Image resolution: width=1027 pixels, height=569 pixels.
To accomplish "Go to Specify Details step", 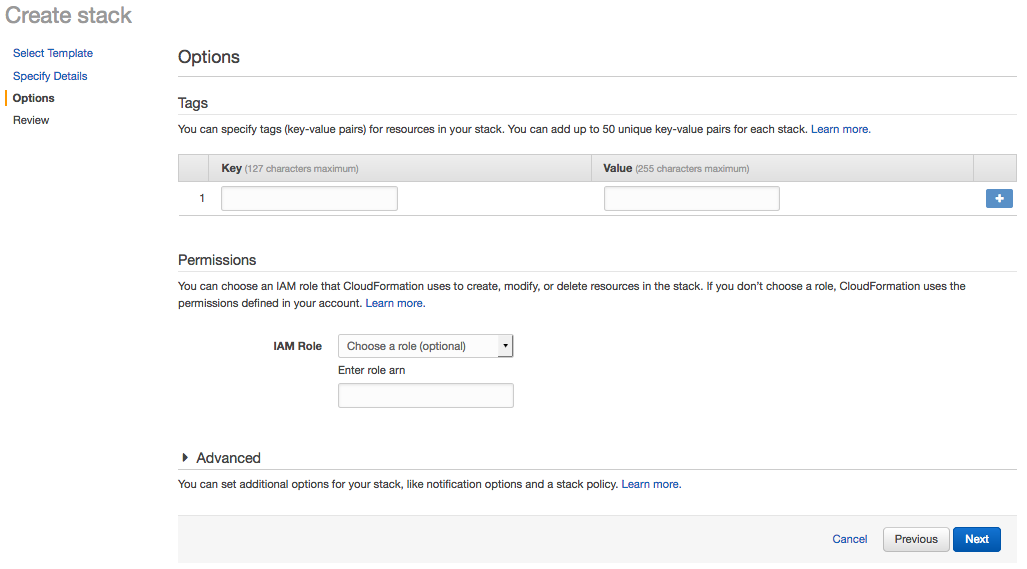I will [x=50, y=76].
